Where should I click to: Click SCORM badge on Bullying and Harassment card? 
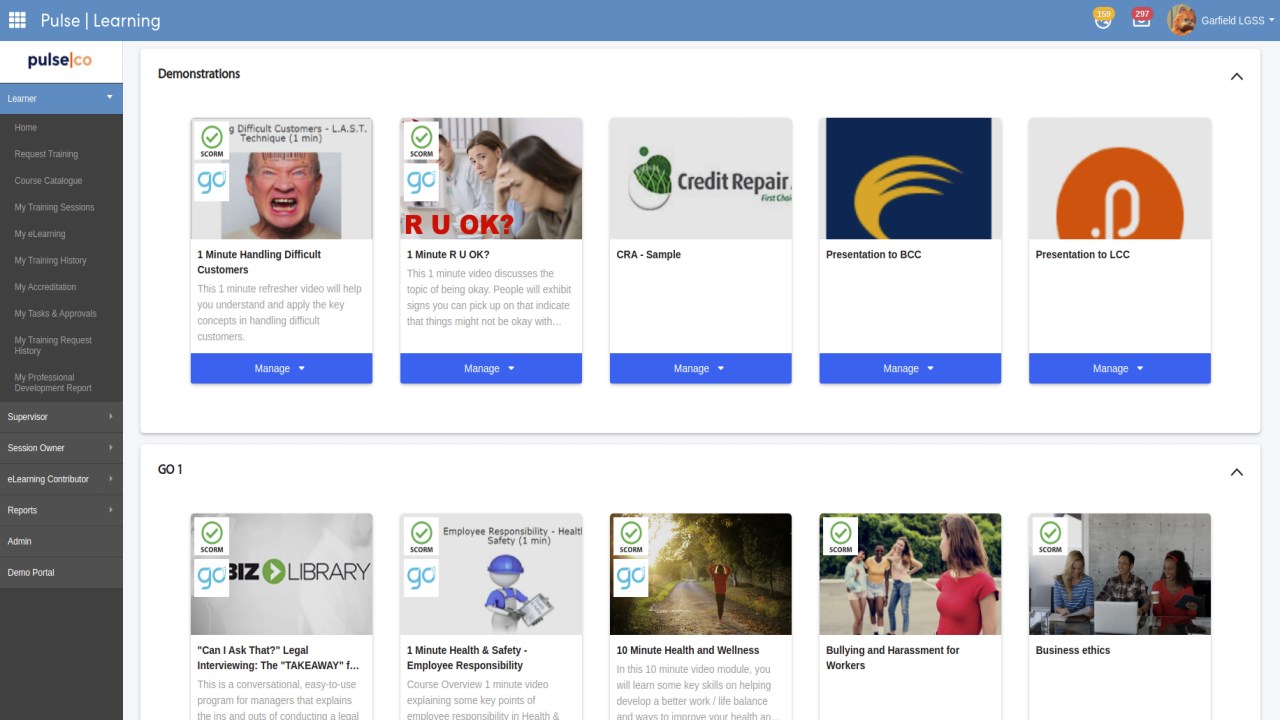click(x=840, y=536)
